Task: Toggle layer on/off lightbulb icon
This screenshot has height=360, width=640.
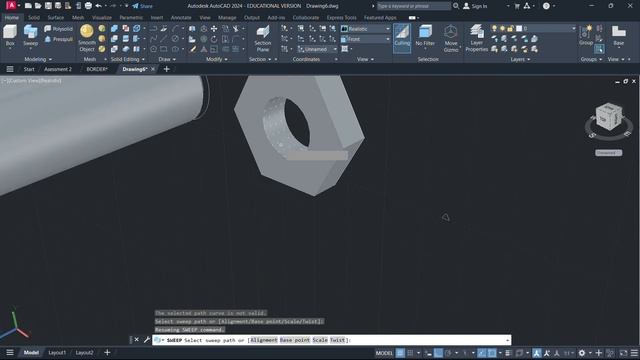Action: coord(494,29)
